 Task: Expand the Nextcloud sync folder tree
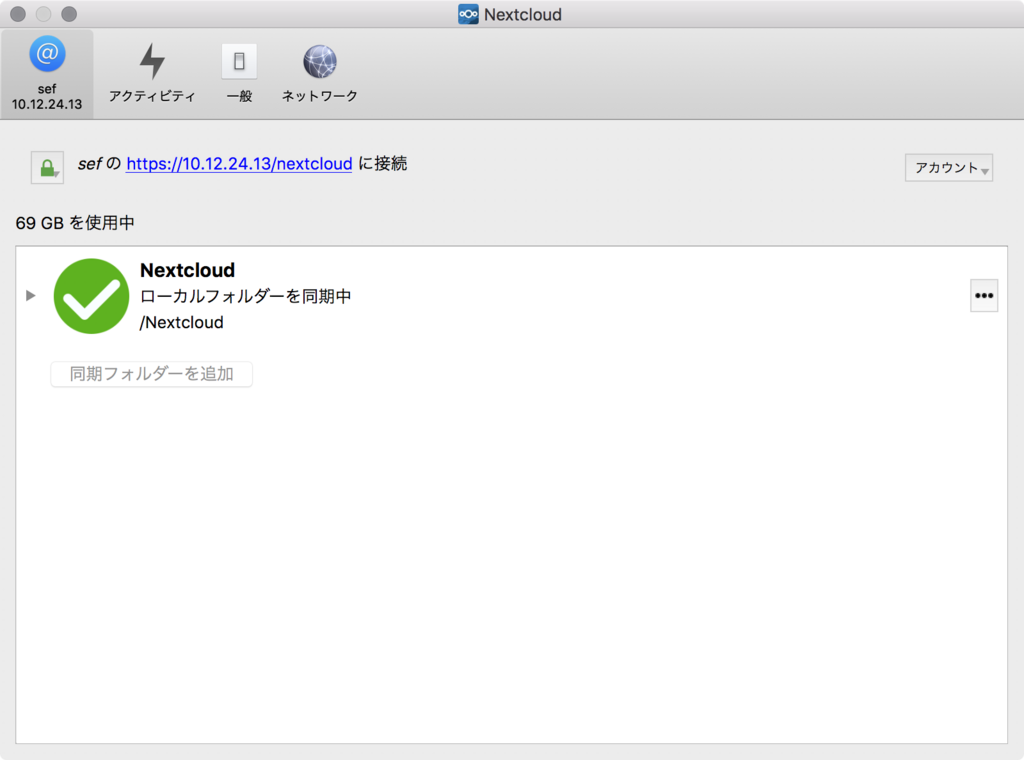(x=31, y=296)
